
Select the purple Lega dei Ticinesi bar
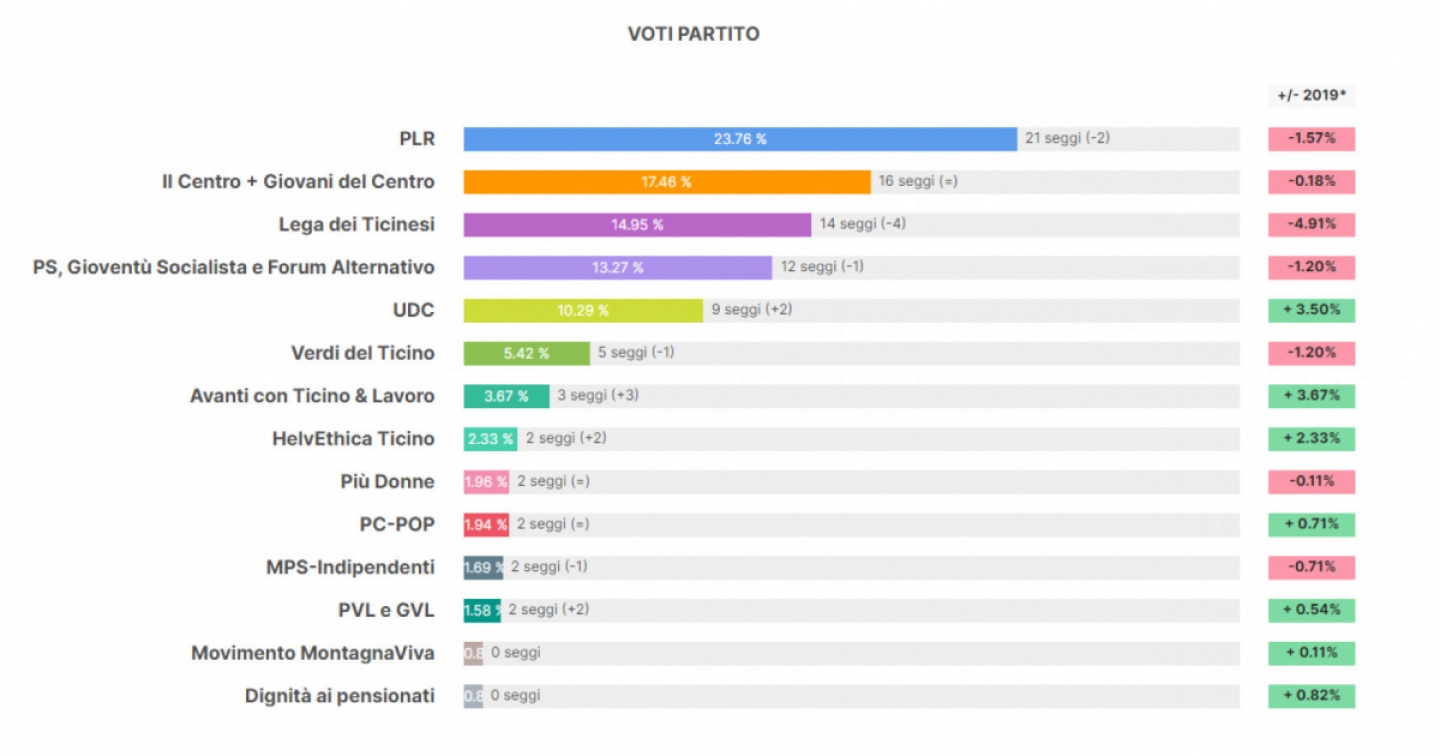pyautogui.click(x=637, y=225)
